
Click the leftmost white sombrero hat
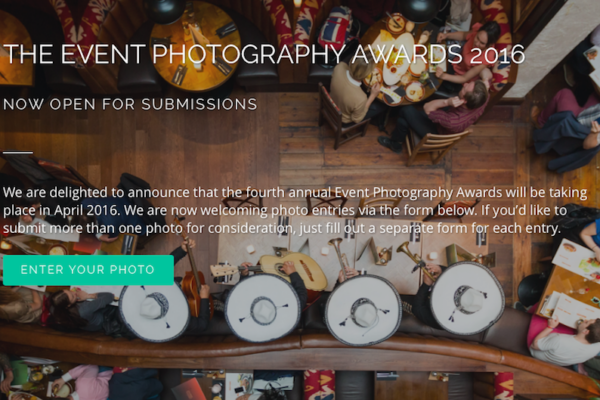click(x=155, y=309)
